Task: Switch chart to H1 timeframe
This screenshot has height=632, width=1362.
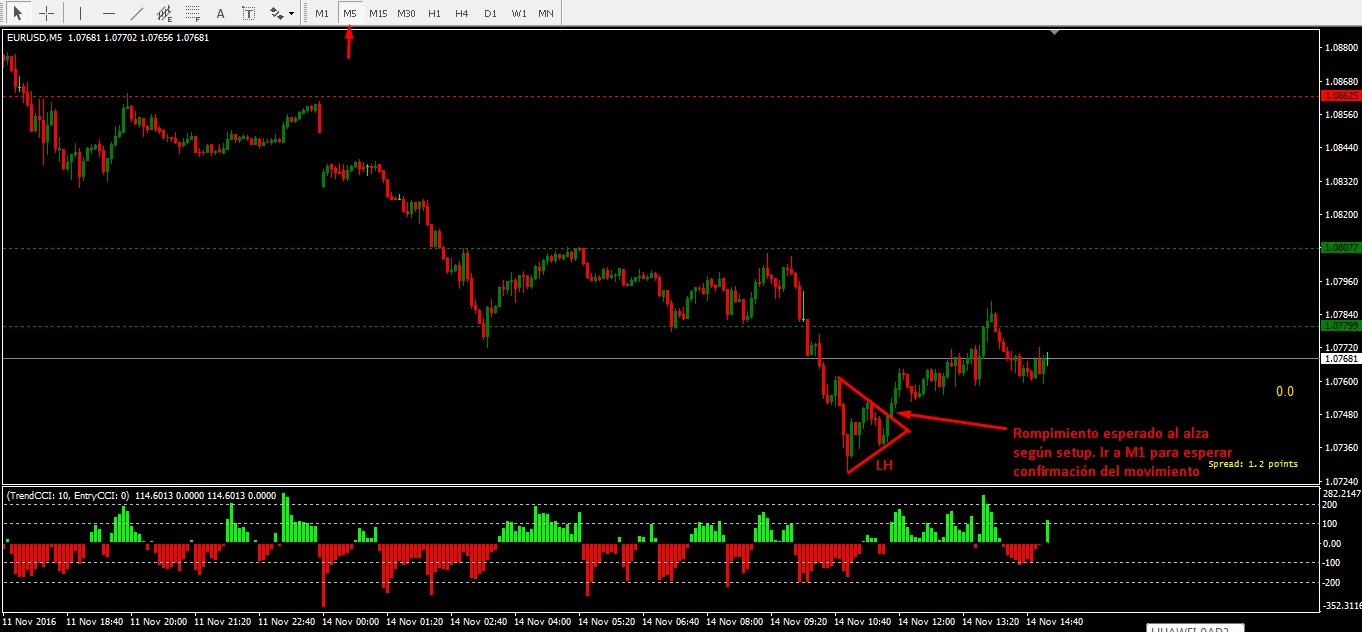Action: pyautogui.click(x=434, y=13)
